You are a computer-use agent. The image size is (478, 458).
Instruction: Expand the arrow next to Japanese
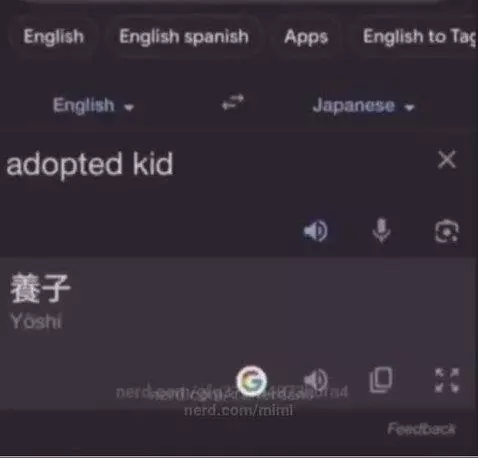(x=409, y=107)
